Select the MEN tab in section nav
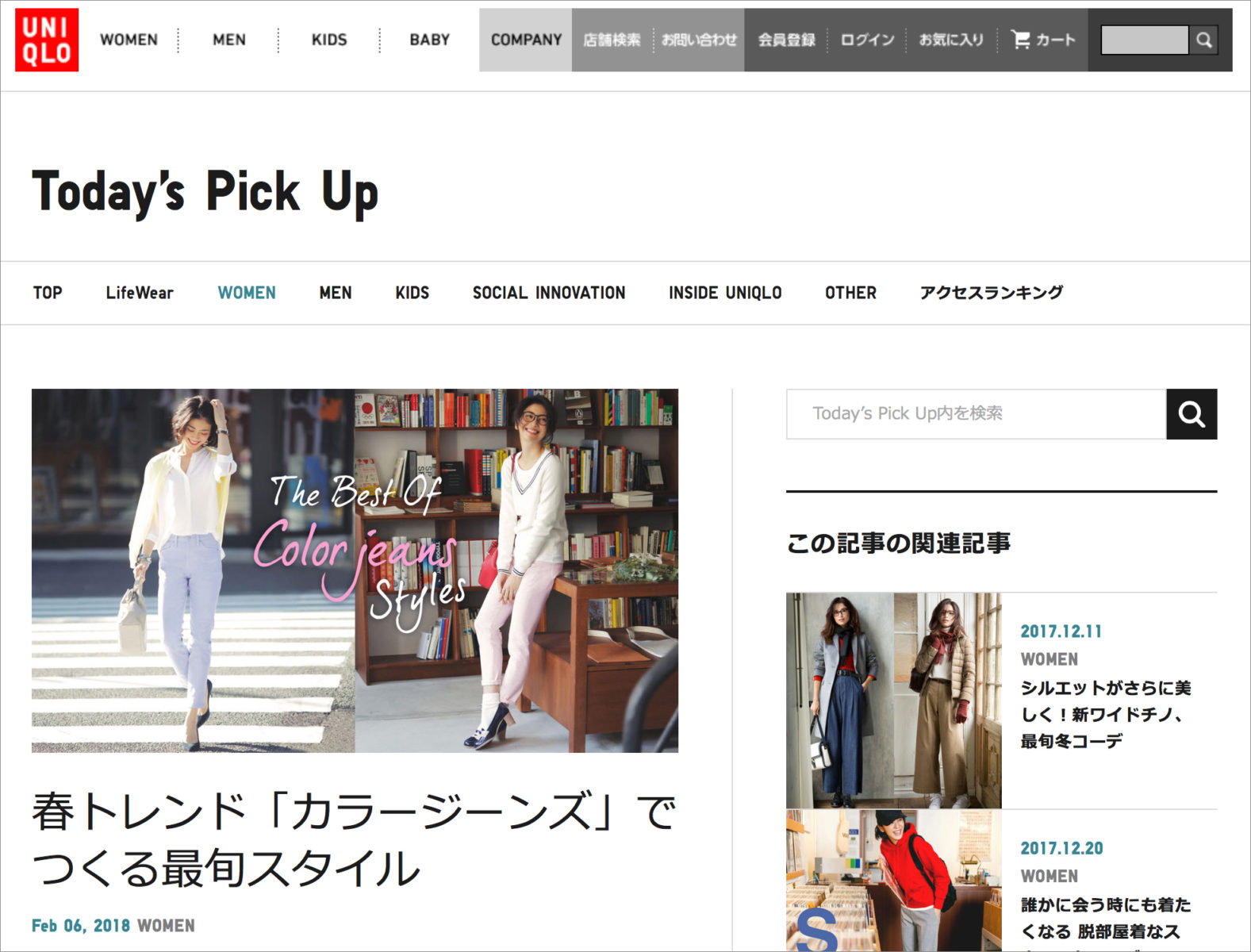The height and width of the screenshot is (952, 1251). [x=336, y=293]
